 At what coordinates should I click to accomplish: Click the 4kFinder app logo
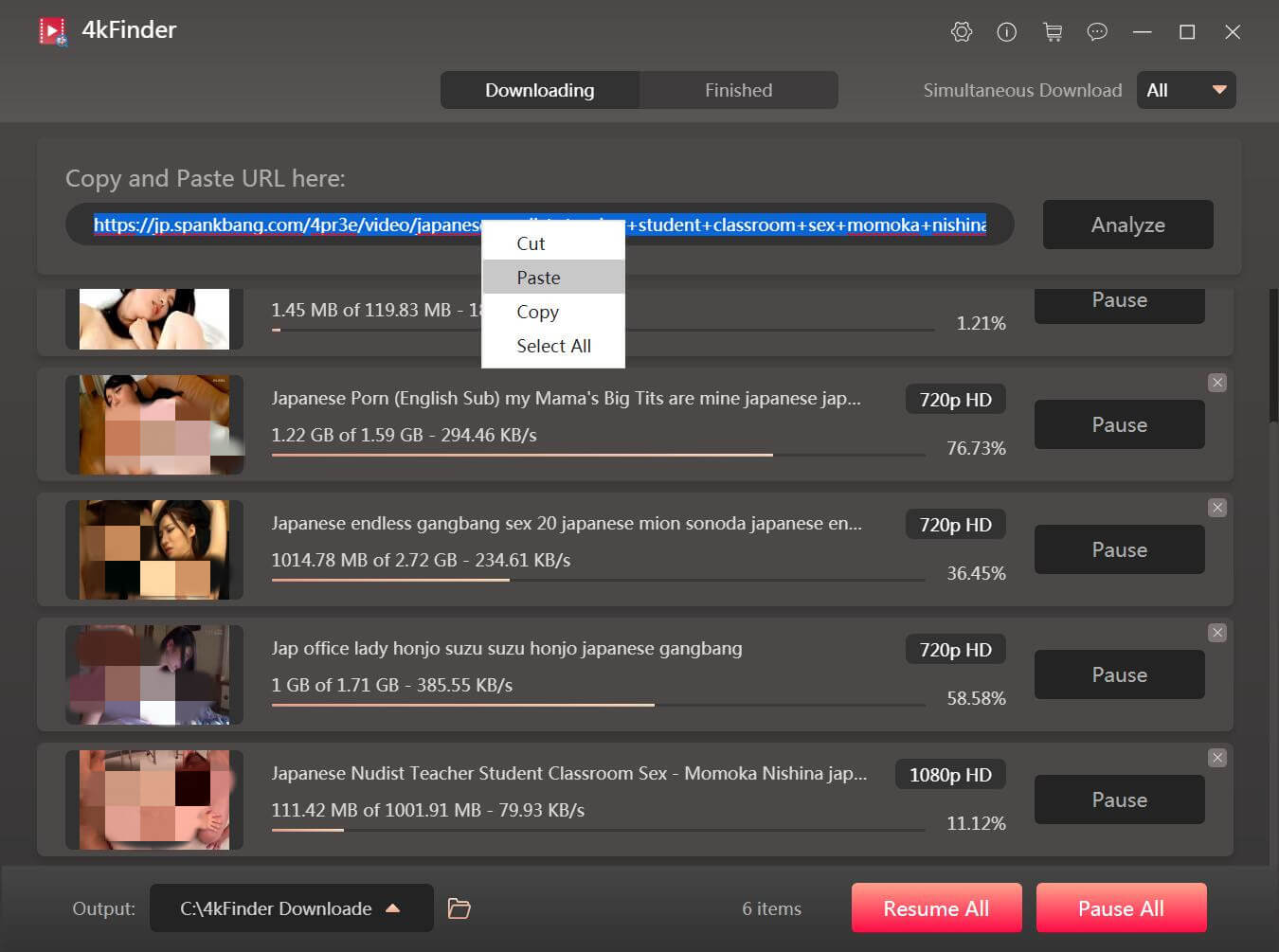[53, 31]
